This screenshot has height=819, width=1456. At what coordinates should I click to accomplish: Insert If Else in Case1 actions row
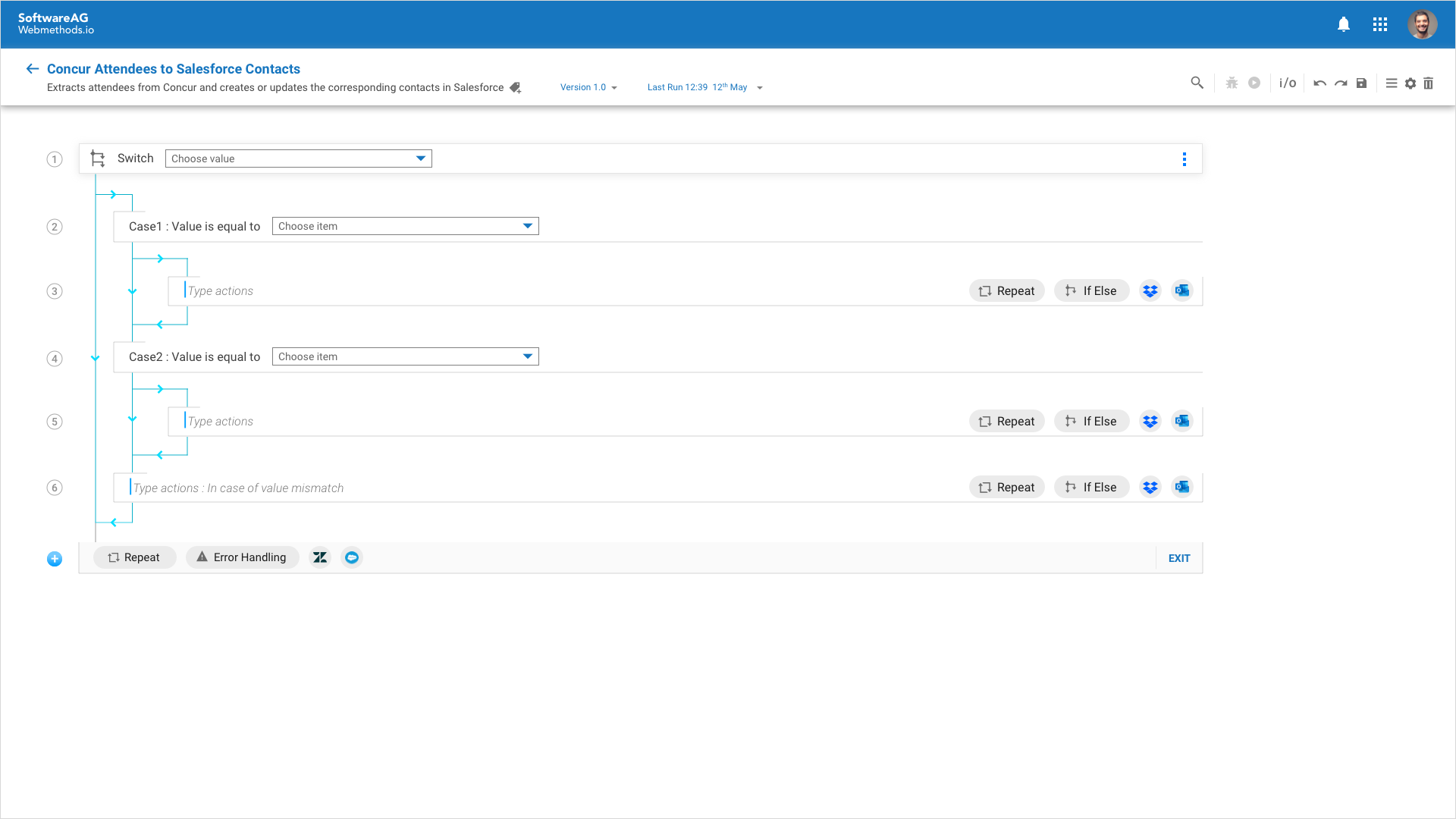(x=1091, y=290)
